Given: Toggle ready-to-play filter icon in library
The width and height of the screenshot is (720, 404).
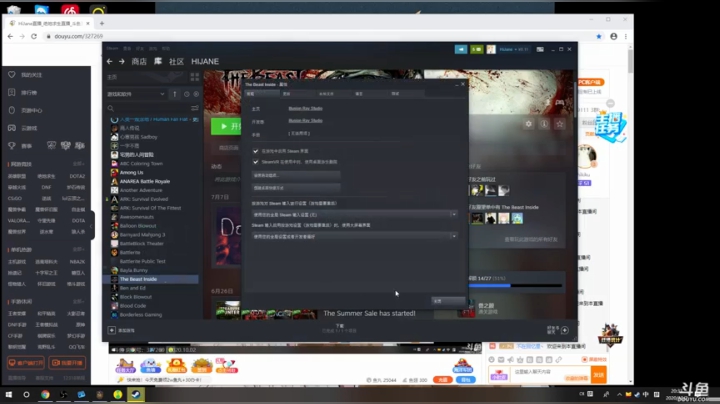Looking at the screenshot, I should pos(196,94).
